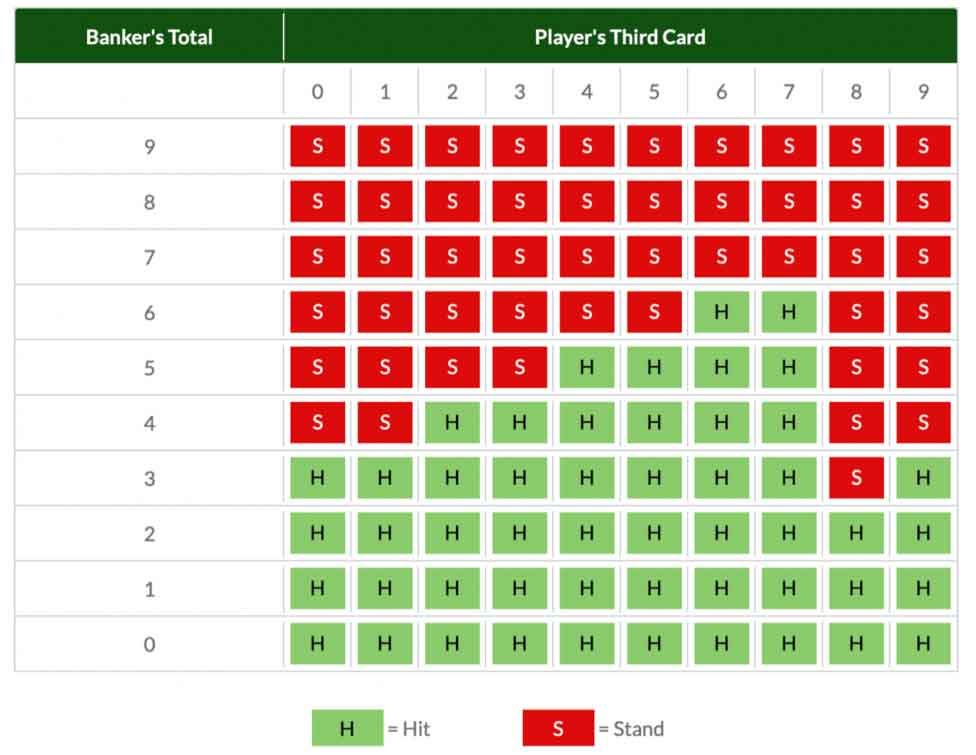This screenshot has width=976, height=755.
Task: Select the green H cell at banker 6, card 6
Action: pos(721,312)
